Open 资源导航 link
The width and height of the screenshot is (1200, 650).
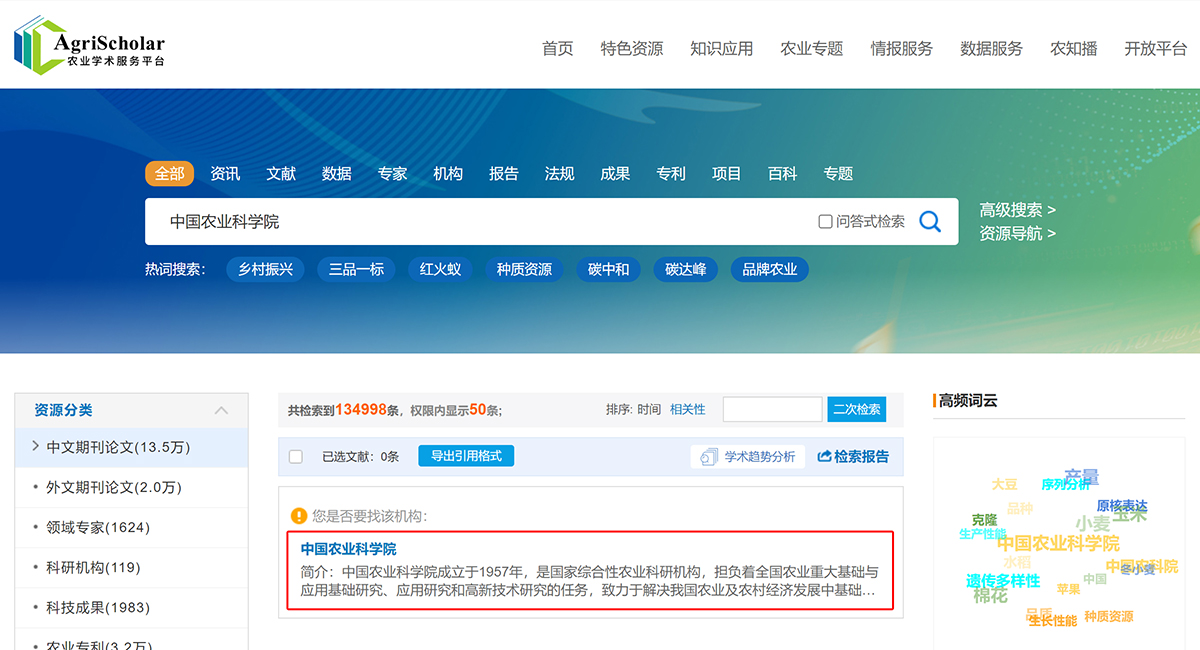(1017, 234)
